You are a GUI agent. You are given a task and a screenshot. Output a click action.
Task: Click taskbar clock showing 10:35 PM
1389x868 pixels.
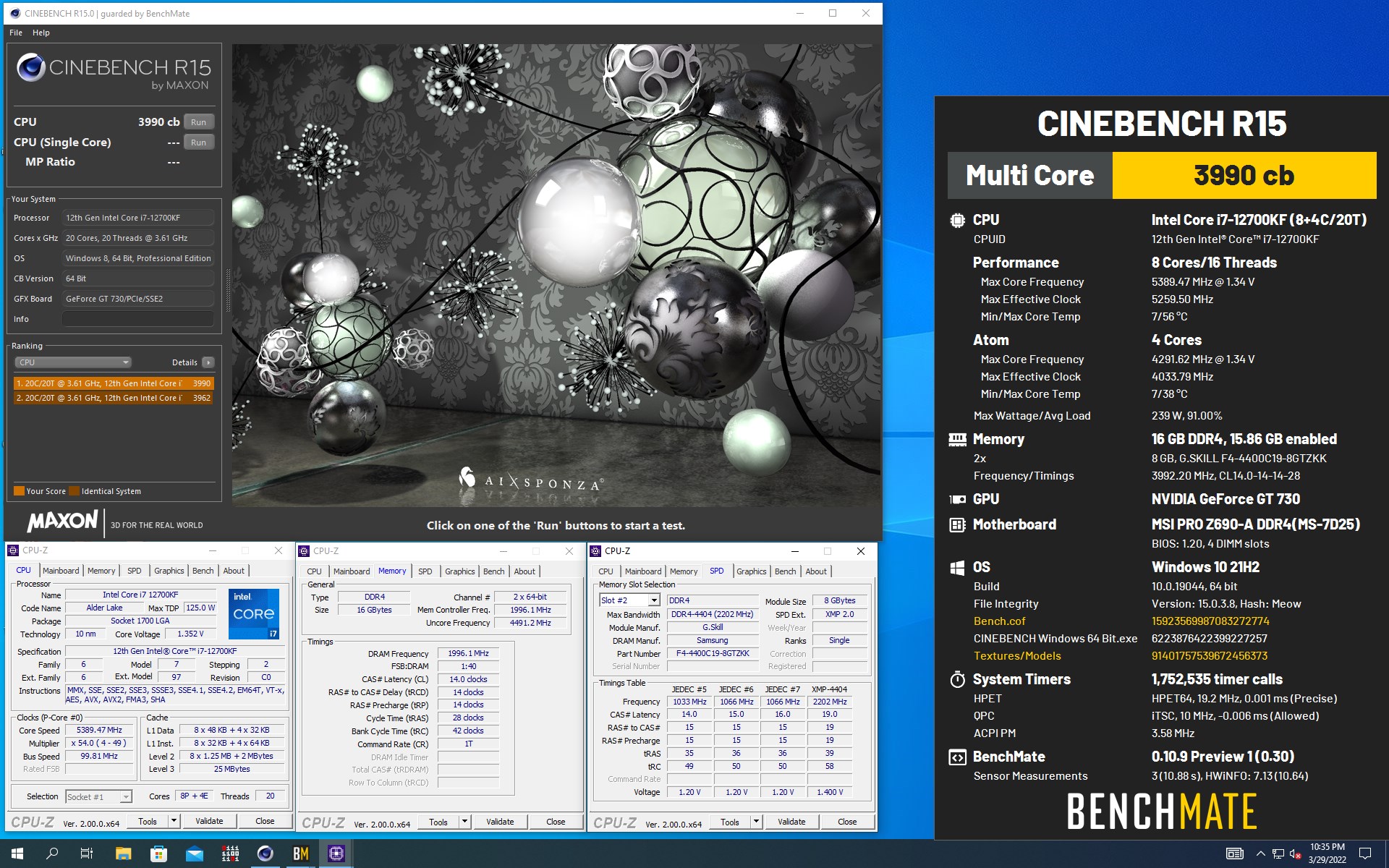pyautogui.click(x=1327, y=854)
